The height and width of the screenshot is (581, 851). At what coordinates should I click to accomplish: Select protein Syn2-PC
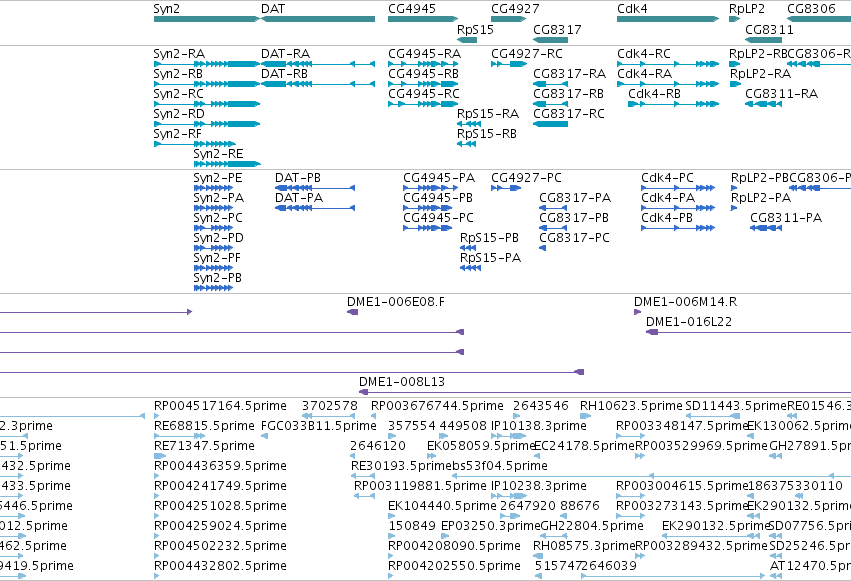[x=213, y=228]
